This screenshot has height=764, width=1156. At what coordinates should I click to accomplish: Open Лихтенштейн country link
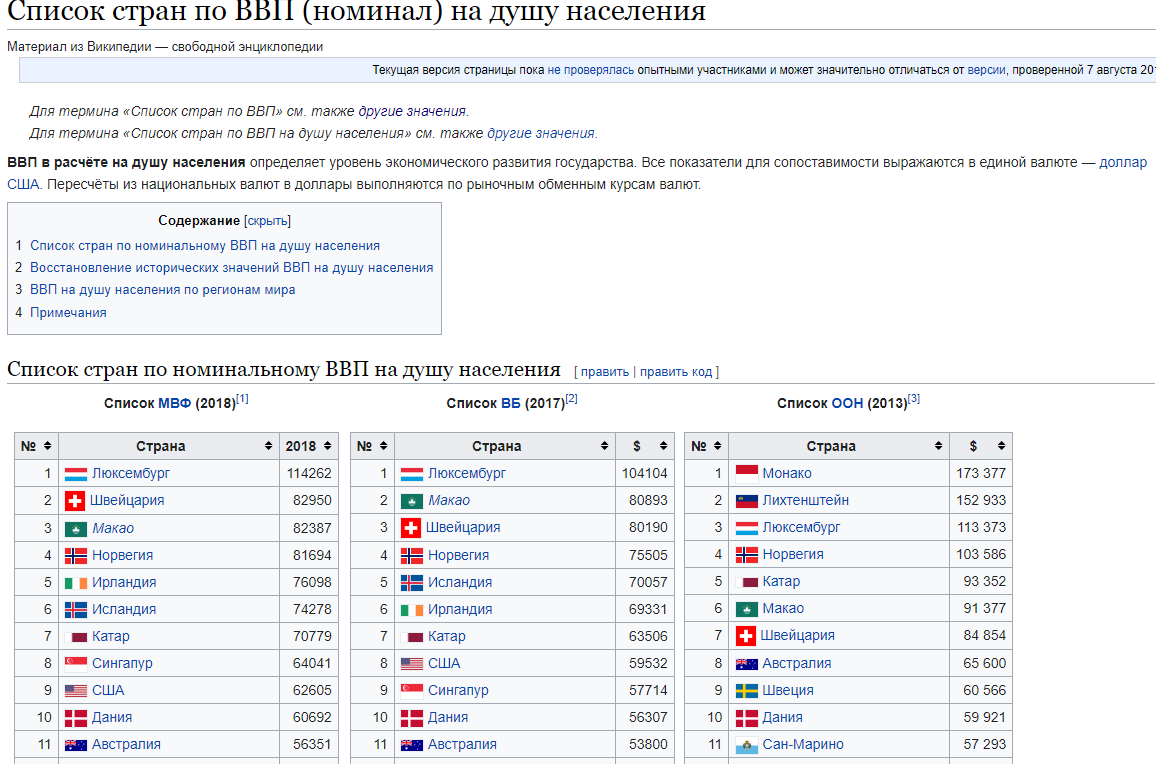coord(806,501)
